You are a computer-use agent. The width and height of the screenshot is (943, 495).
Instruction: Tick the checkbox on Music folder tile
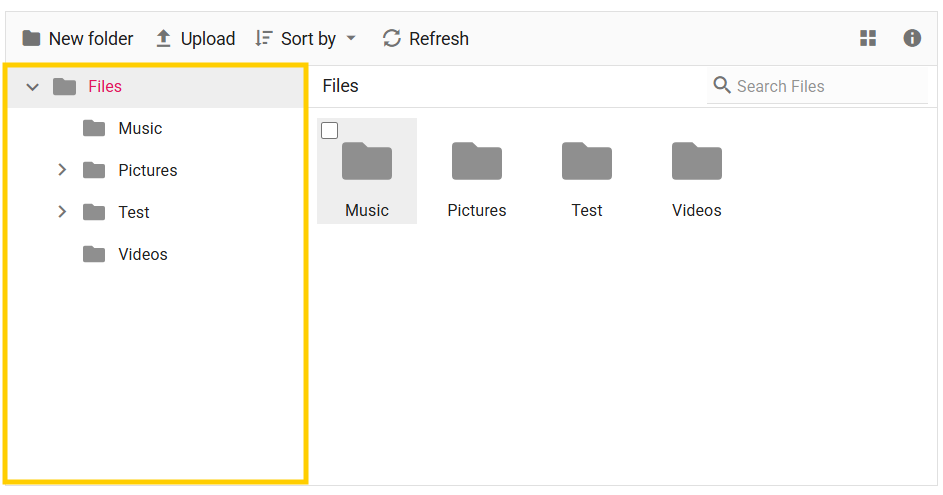(x=330, y=131)
